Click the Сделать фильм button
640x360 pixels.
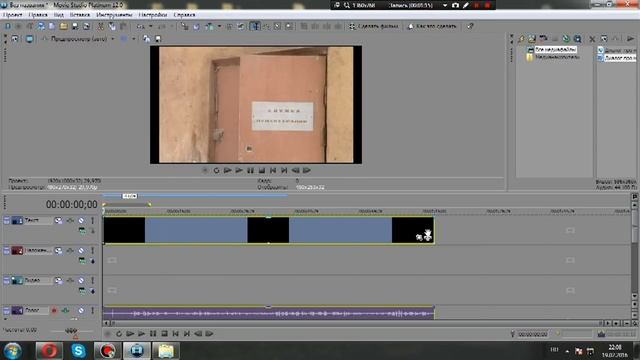coord(373,26)
